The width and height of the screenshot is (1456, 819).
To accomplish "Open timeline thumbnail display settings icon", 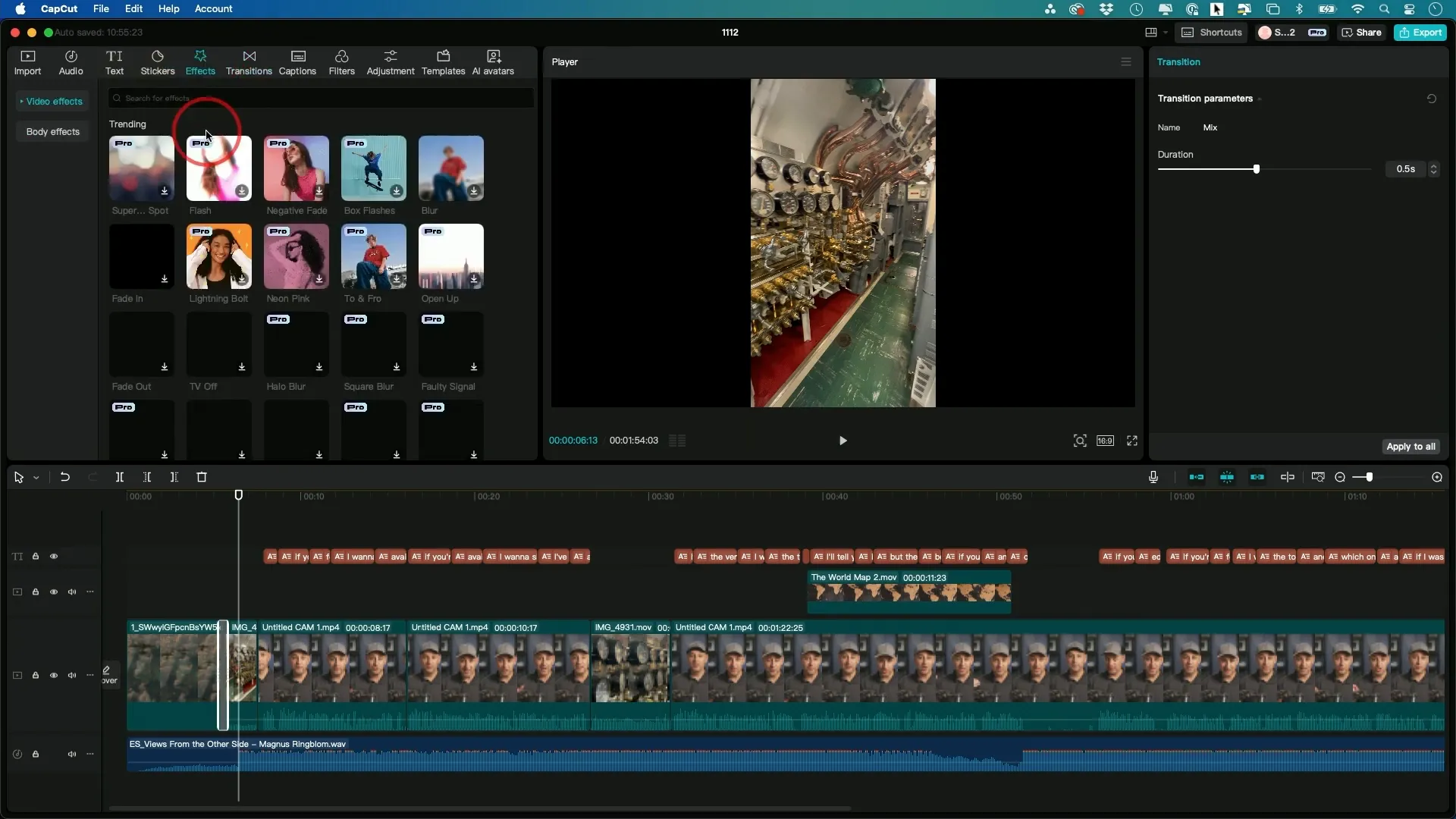I will pyautogui.click(x=1318, y=477).
